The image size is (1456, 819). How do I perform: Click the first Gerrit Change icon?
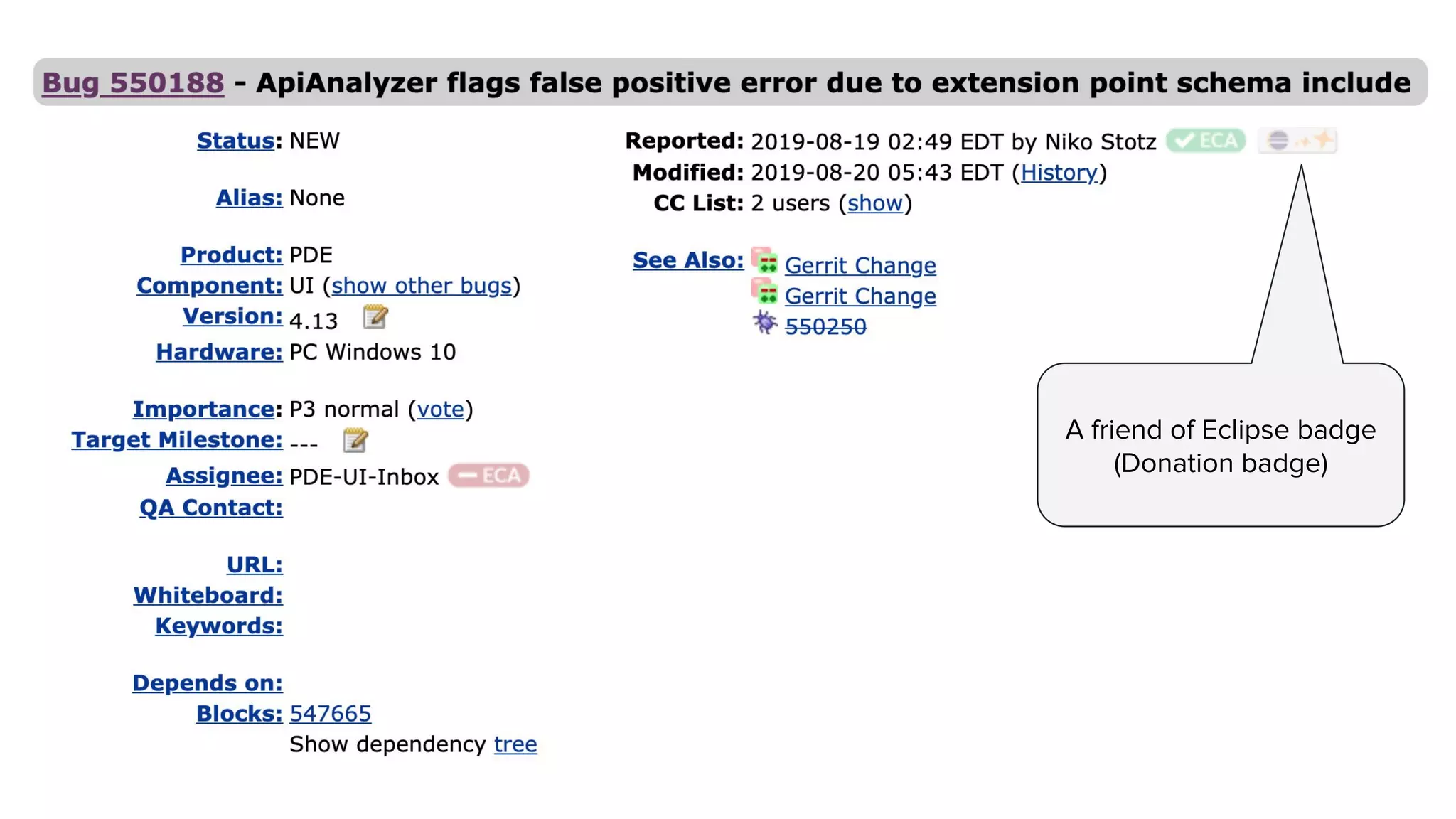tap(765, 262)
